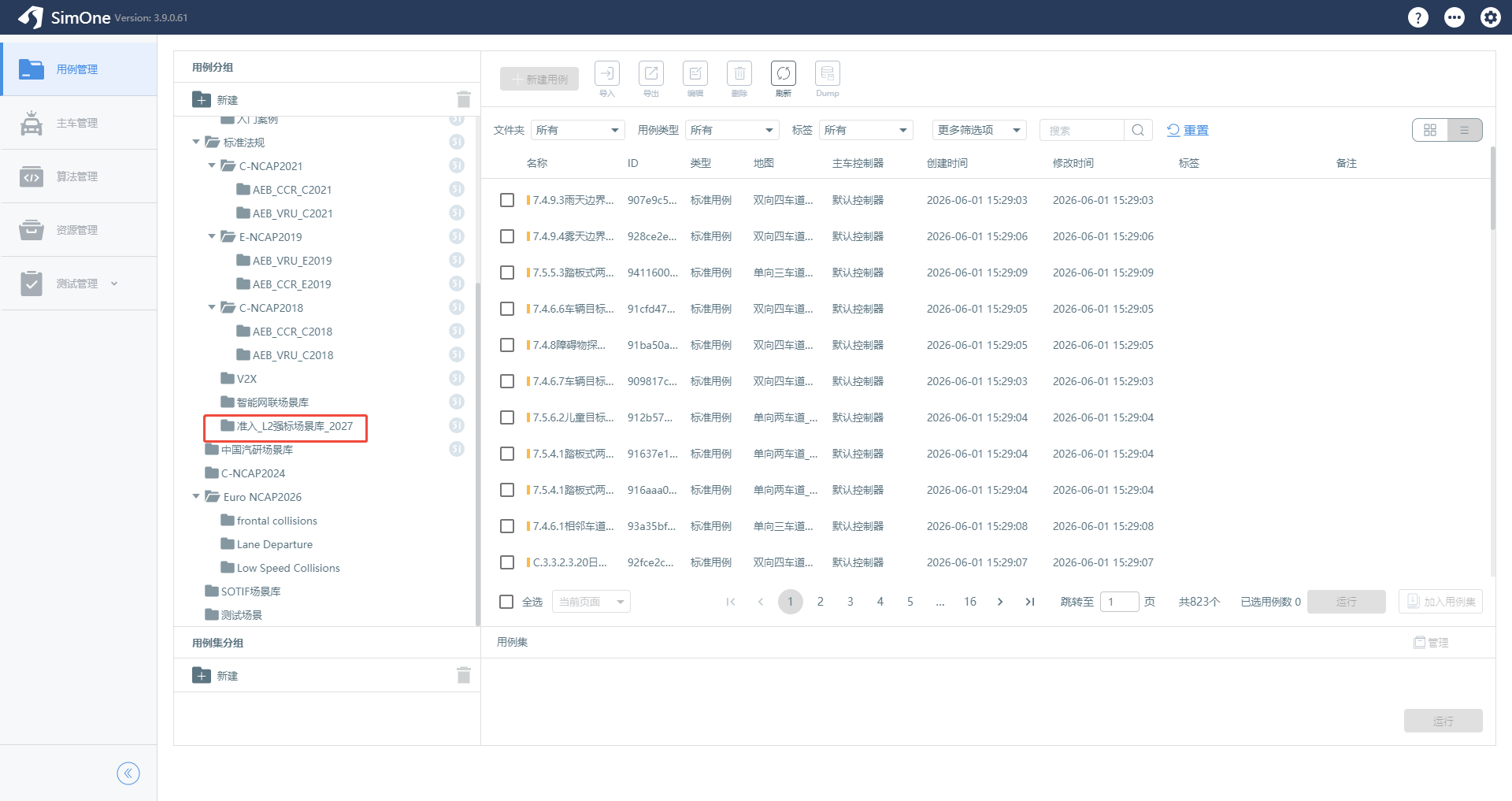Go to next page arrow
The image size is (1512, 801).
[x=1000, y=602]
